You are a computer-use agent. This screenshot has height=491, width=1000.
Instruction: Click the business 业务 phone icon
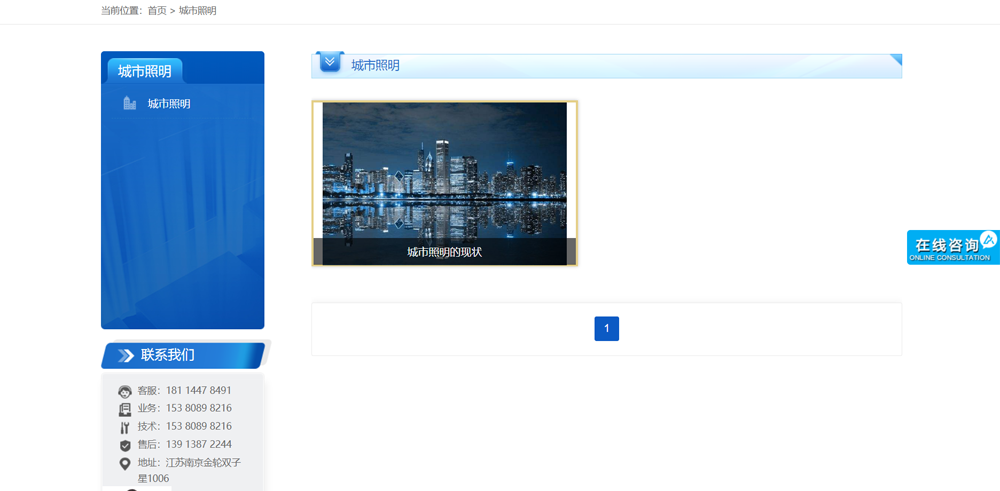125,409
